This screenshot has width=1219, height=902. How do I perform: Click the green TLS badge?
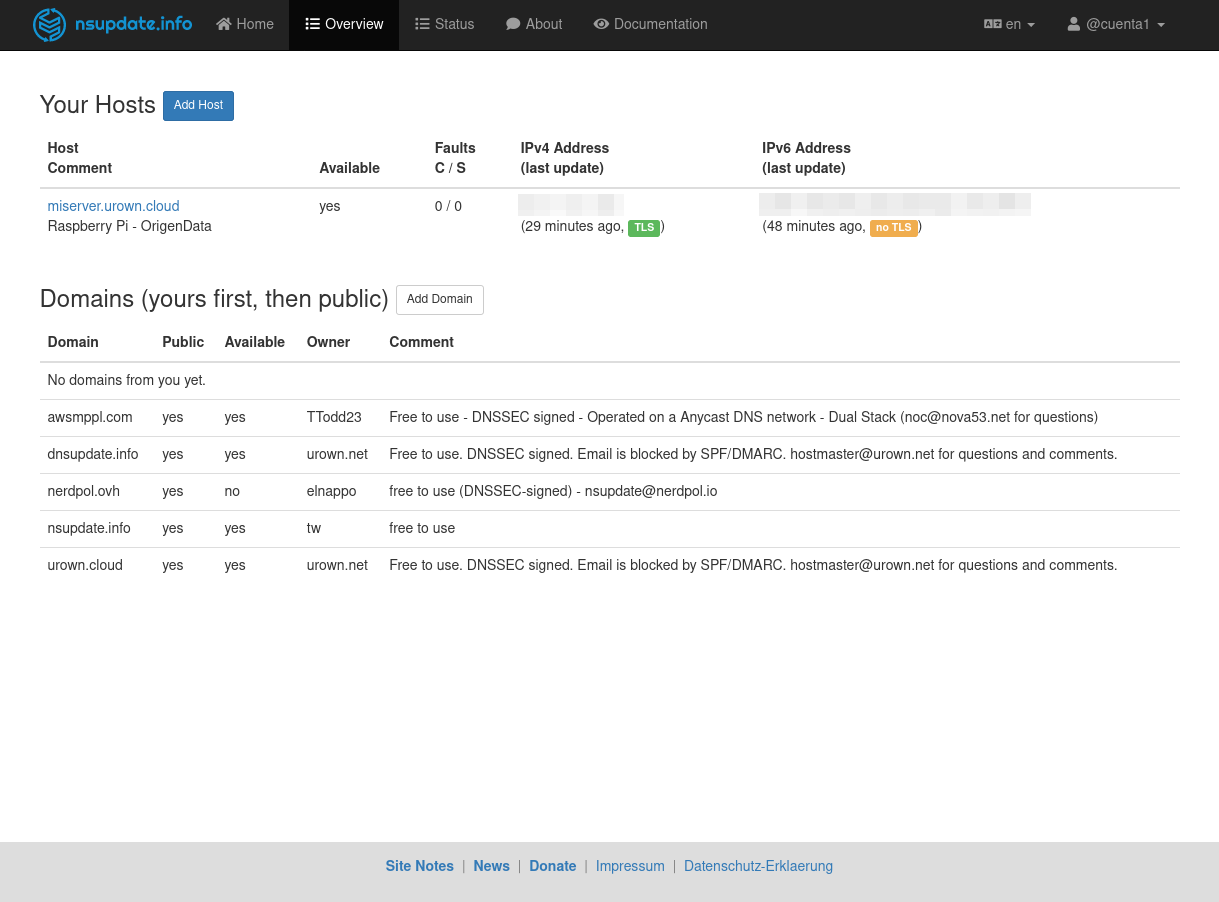(x=644, y=228)
